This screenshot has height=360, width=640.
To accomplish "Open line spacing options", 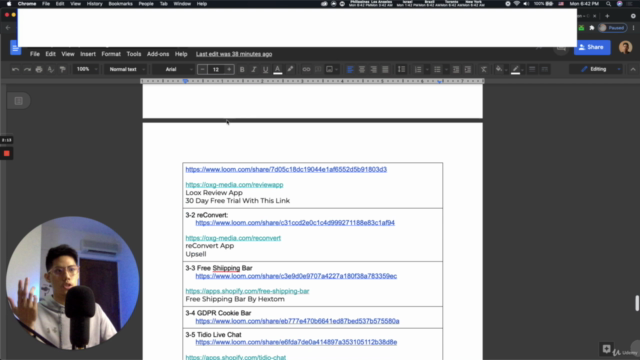I will tap(402, 69).
